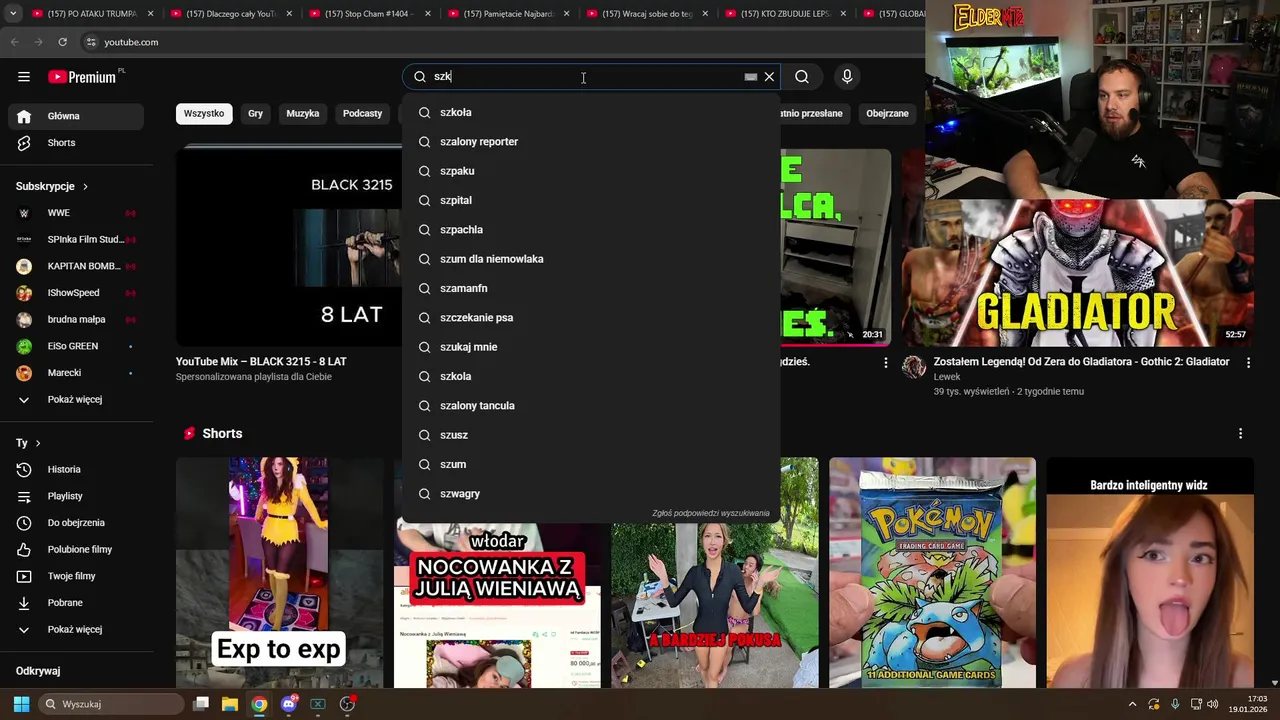This screenshot has width=1280, height=720.
Task: Go to the YouTube Premium logo home
Action: click(x=82, y=77)
